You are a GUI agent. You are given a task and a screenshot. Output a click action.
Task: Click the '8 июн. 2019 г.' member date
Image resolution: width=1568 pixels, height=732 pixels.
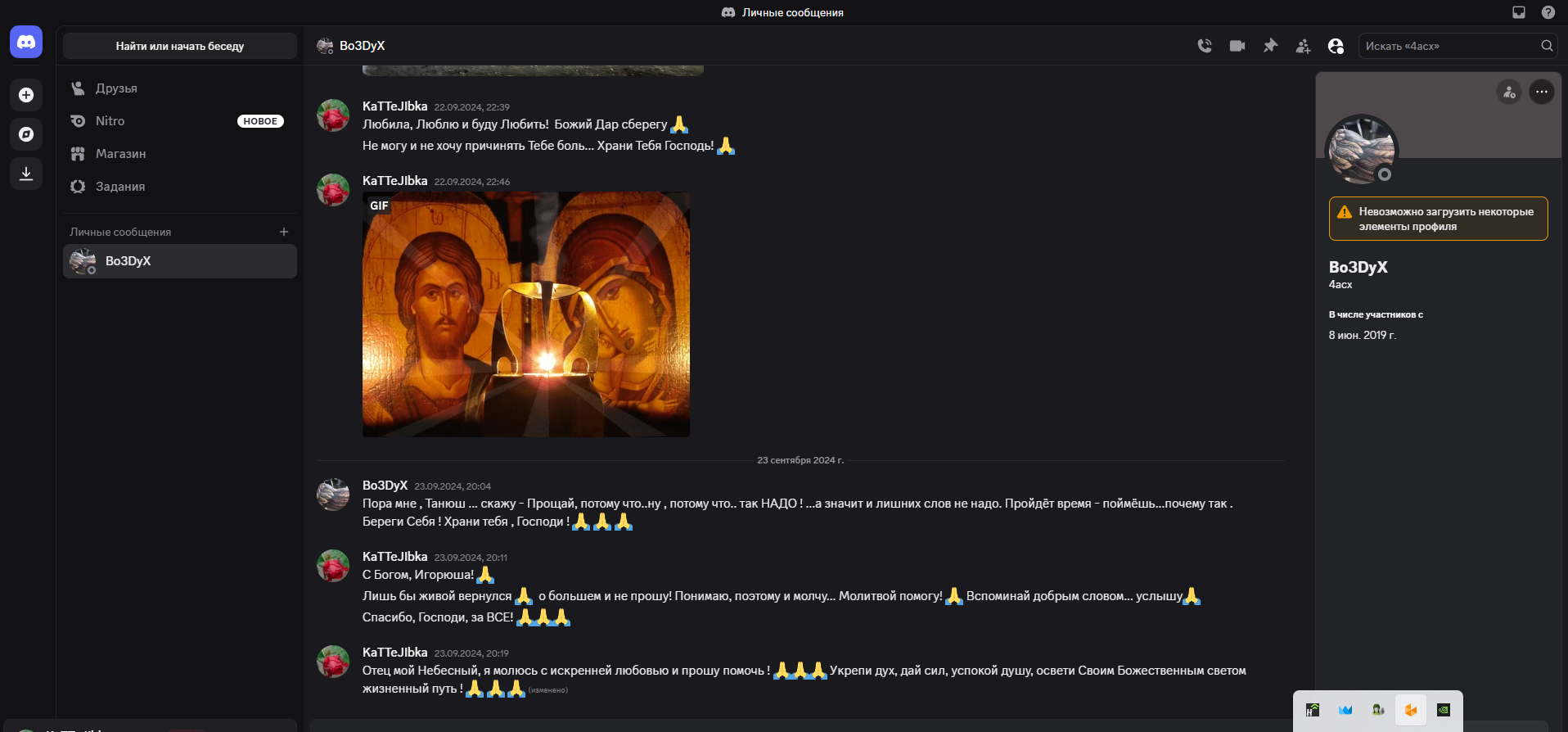tap(1362, 335)
